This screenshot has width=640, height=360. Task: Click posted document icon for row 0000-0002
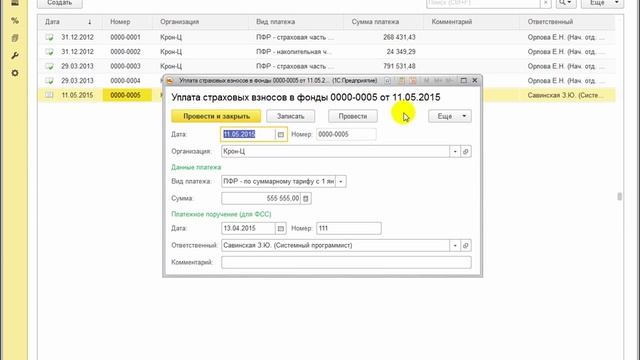(x=49, y=52)
